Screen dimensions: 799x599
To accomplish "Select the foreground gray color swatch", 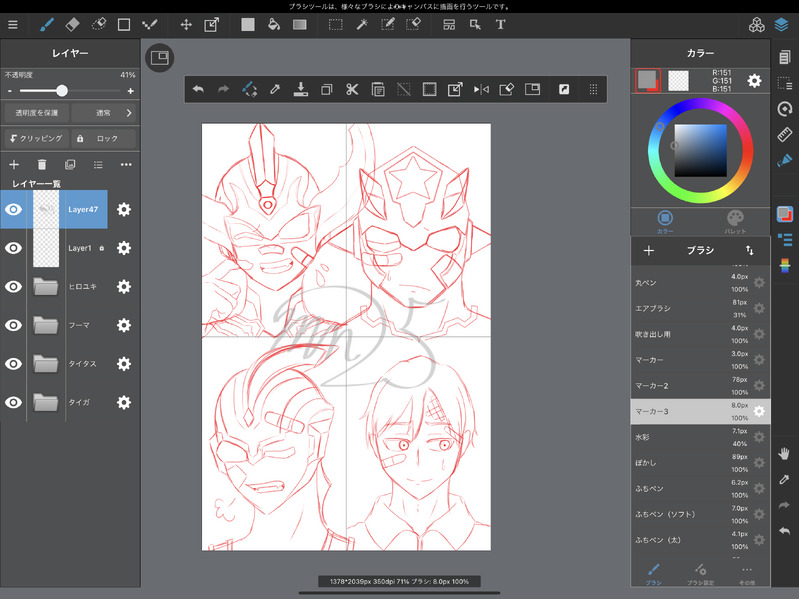I will [647, 79].
